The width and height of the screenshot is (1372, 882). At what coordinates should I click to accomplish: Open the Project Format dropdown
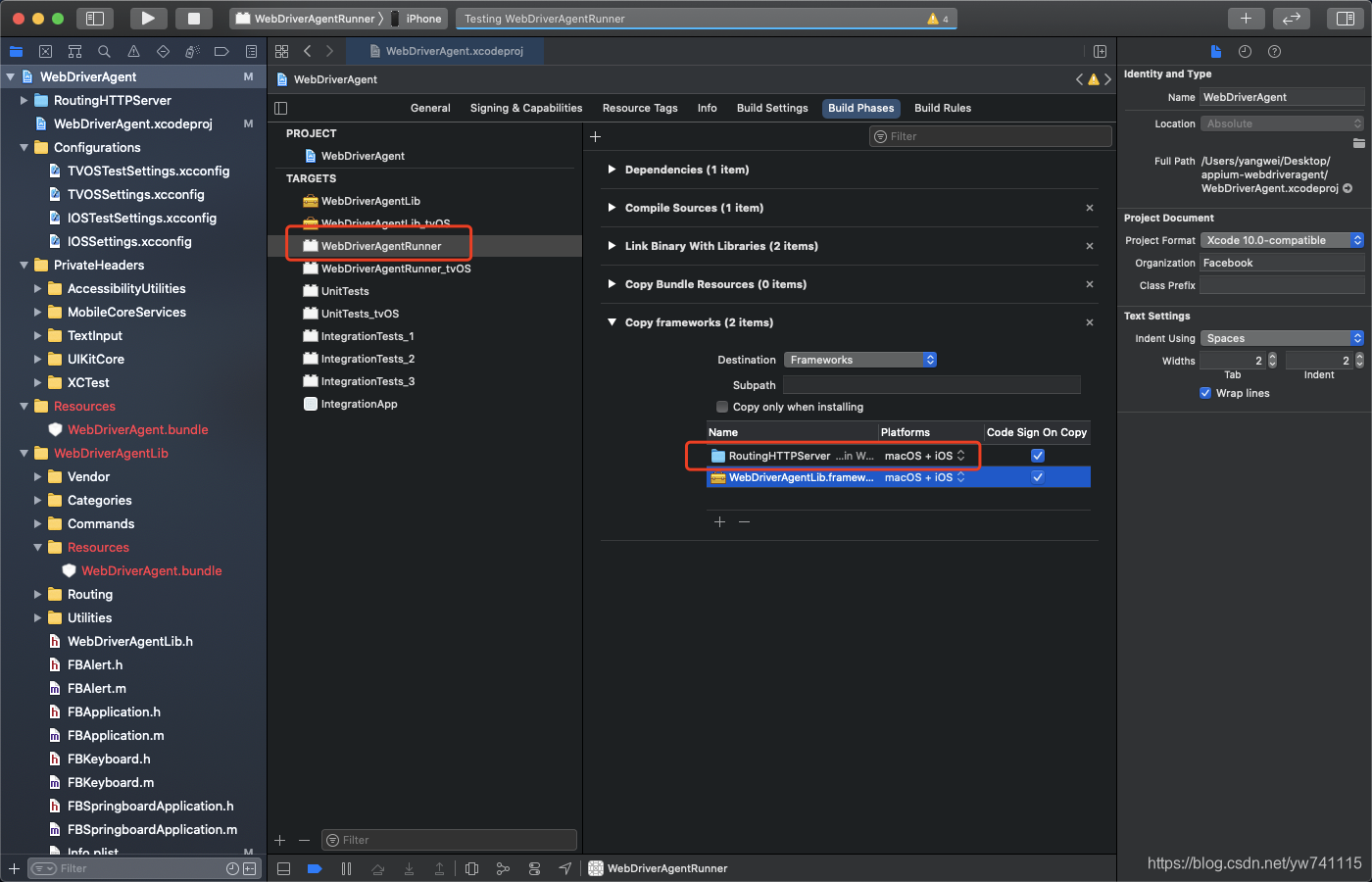point(1282,240)
